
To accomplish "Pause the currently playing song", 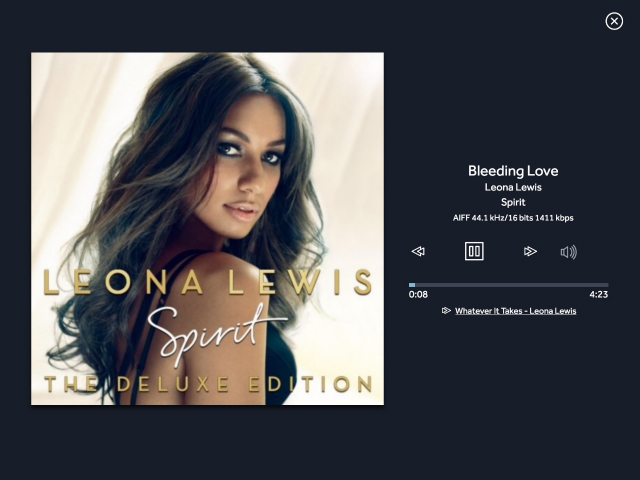I will tap(474, 251).
